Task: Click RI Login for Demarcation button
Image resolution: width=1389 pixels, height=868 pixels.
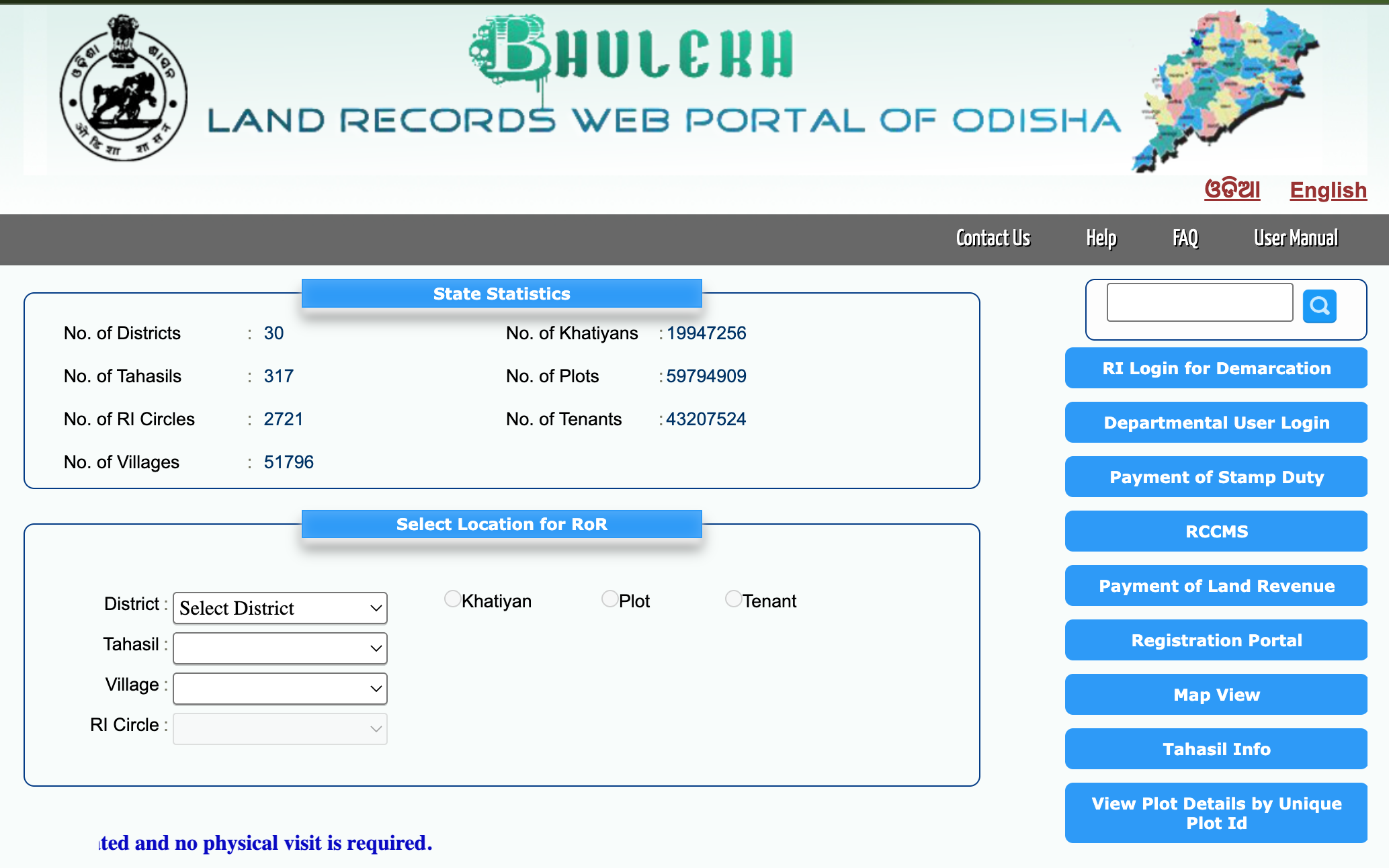Action: (1216, 368)
